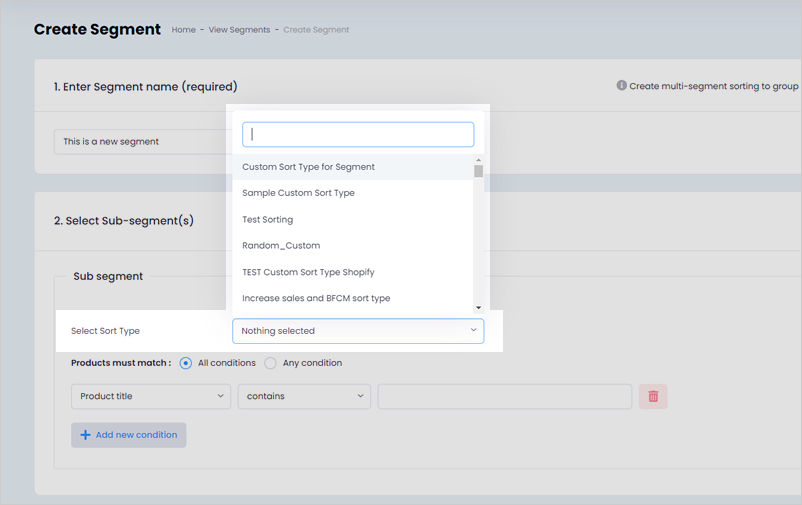Click the condition value text field

[505, 397]
